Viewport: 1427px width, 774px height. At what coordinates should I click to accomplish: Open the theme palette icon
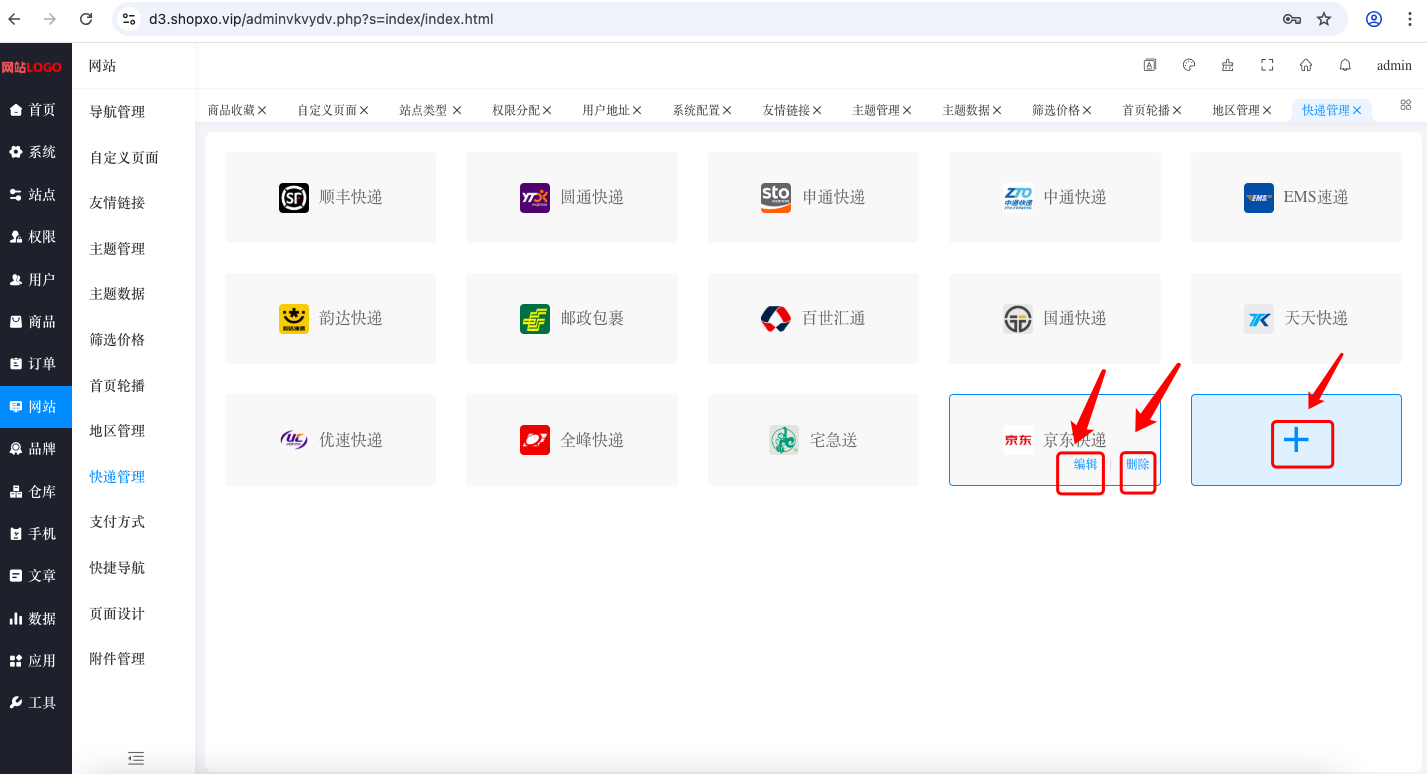click(x=1189, y=65)
